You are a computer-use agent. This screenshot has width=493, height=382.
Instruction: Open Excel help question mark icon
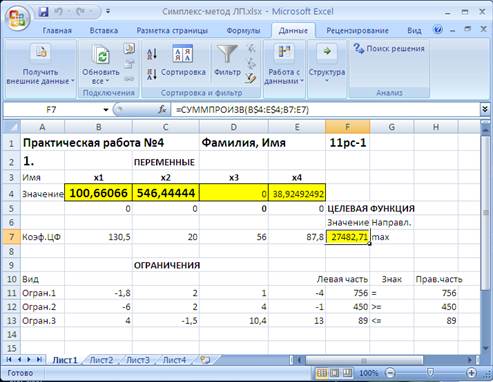click(x=438, y=30)
